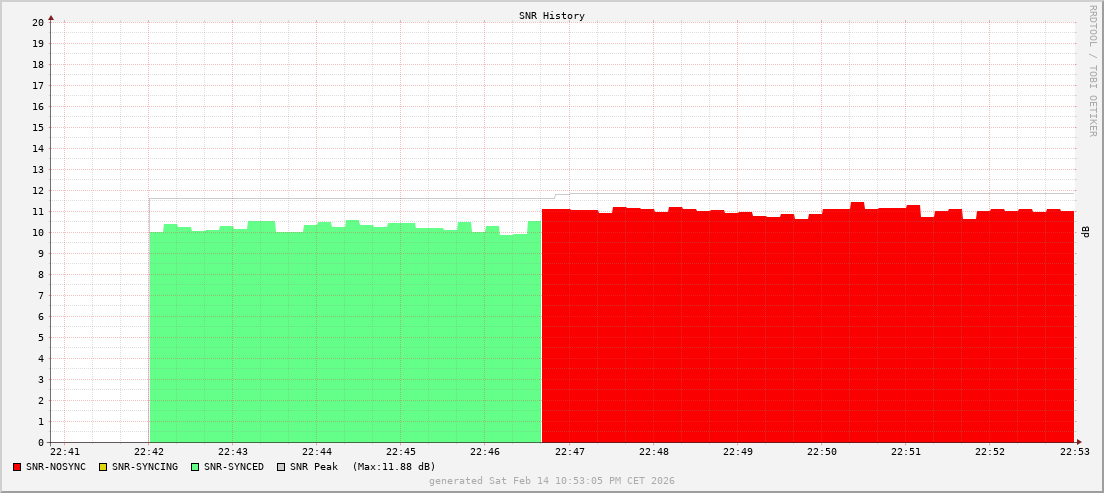Click the 12 value on the y-axis
This screenshot has width=1104, height=493.
pos(38,190)
